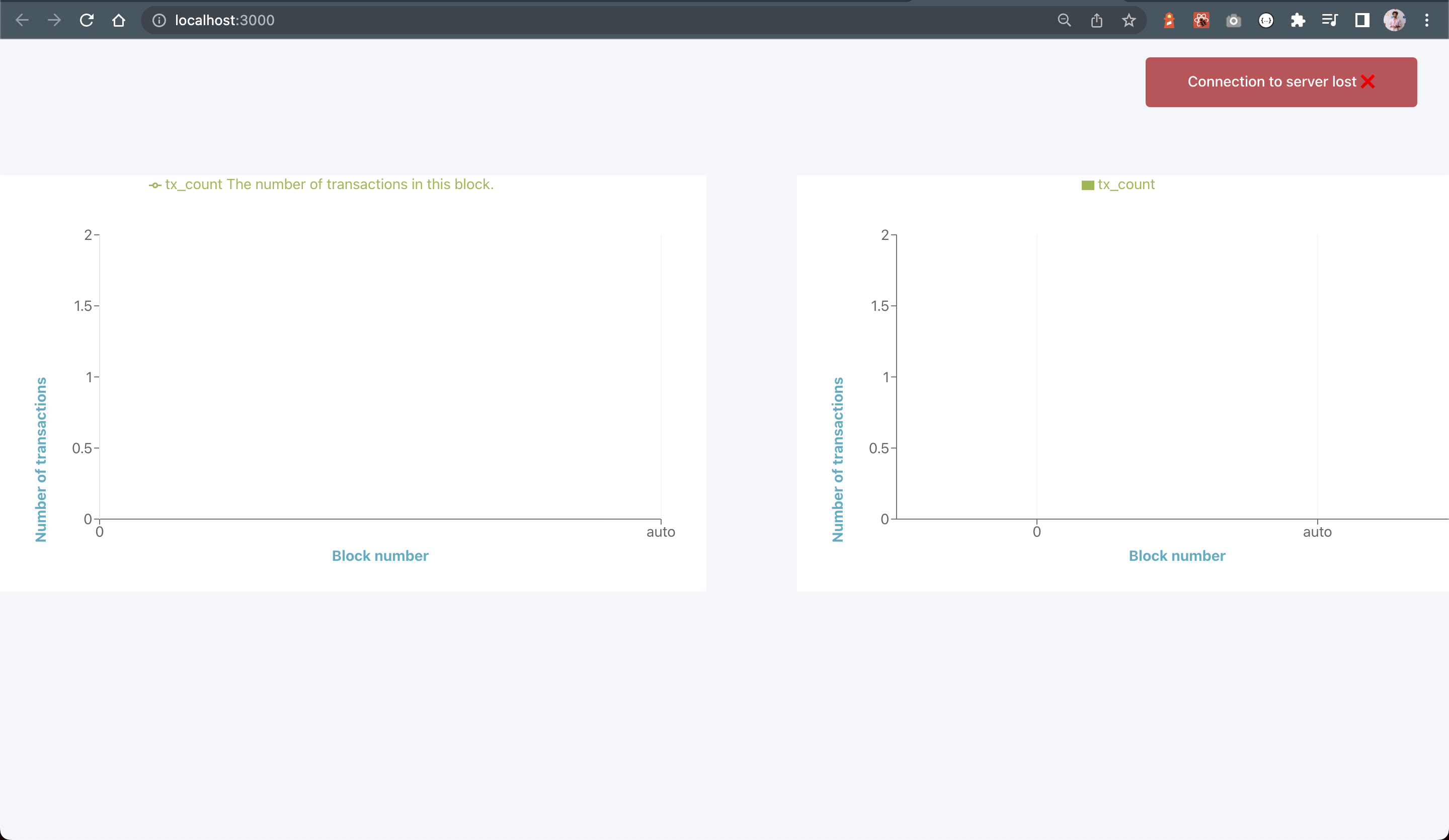Reload the localhost:3000 page
The image size is (1449, 840).
click(x=87, y=20)
